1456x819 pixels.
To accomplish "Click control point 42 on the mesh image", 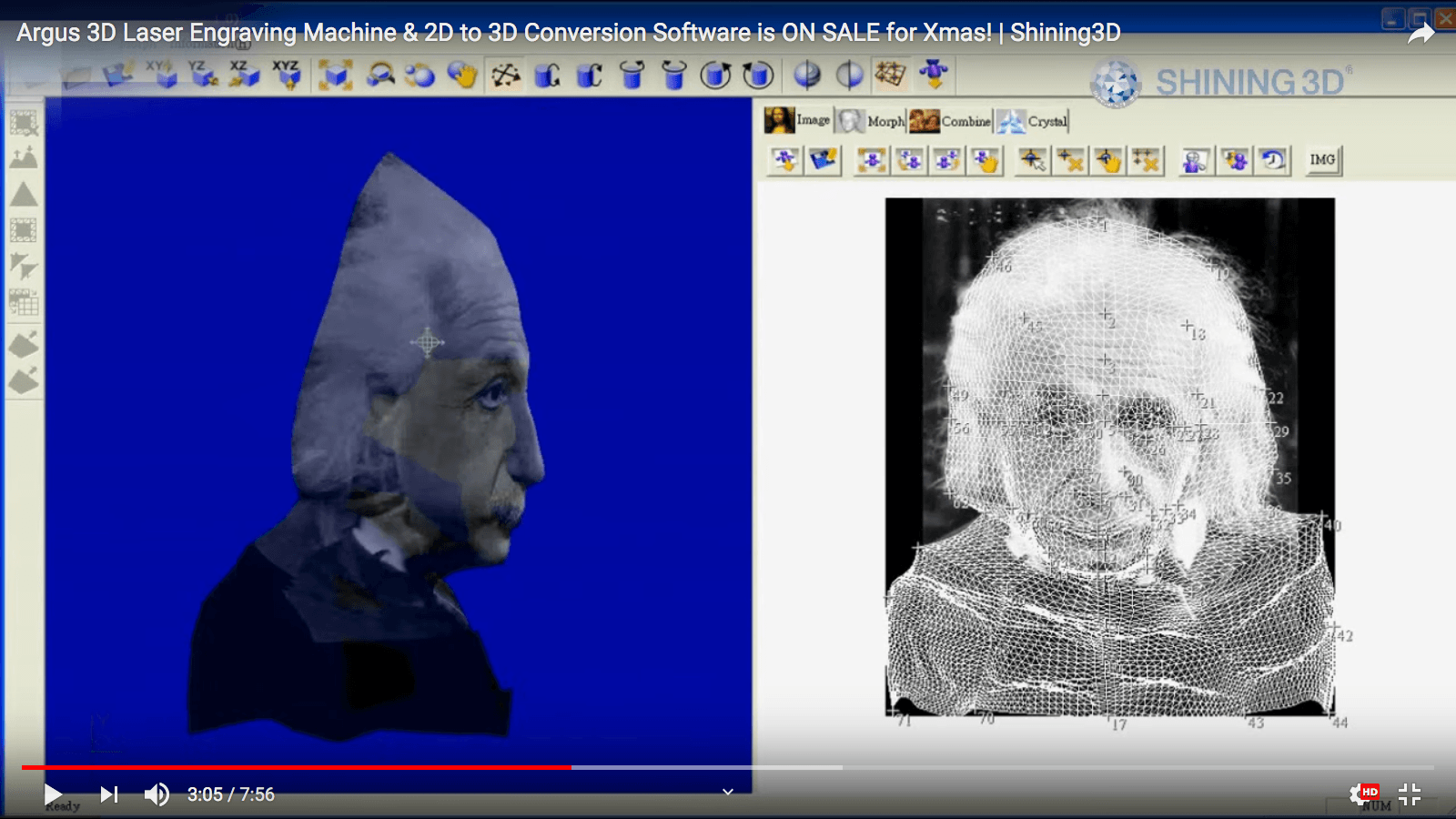I will click(1340, 633).
